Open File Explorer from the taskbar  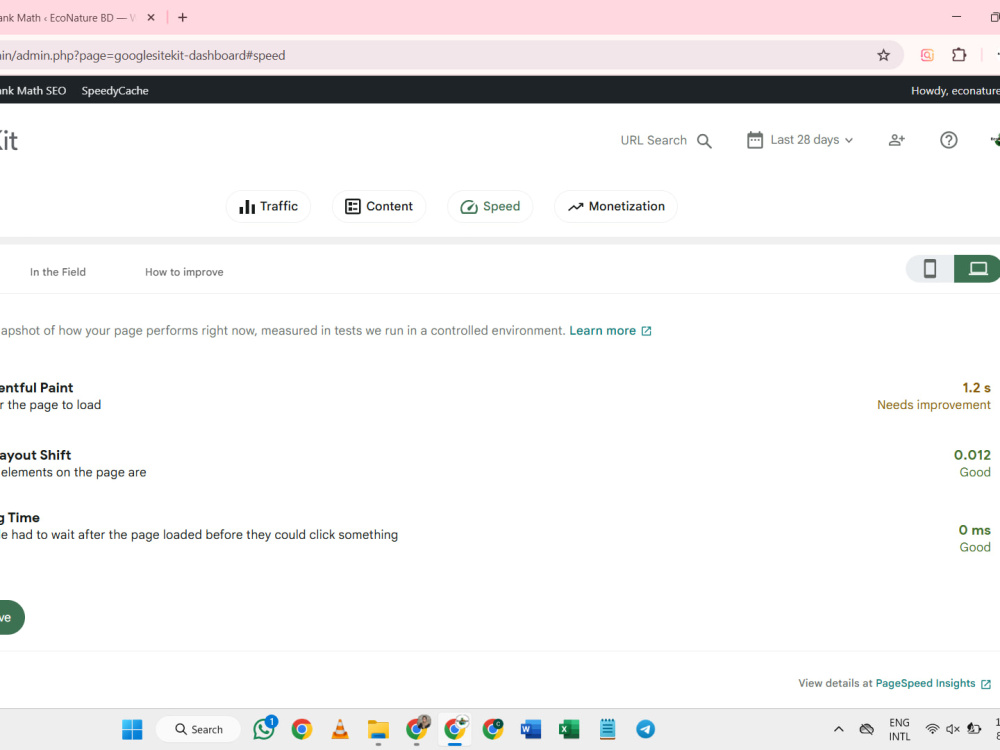tap(378, 729)
